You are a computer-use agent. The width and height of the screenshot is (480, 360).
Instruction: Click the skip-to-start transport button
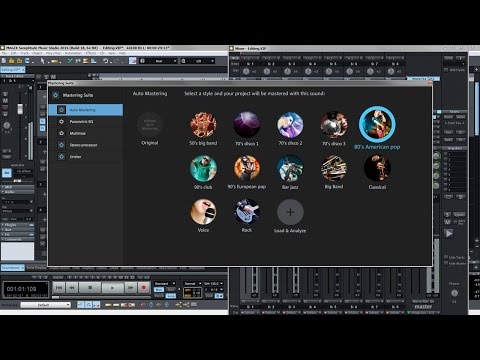[x=59, y=287]
